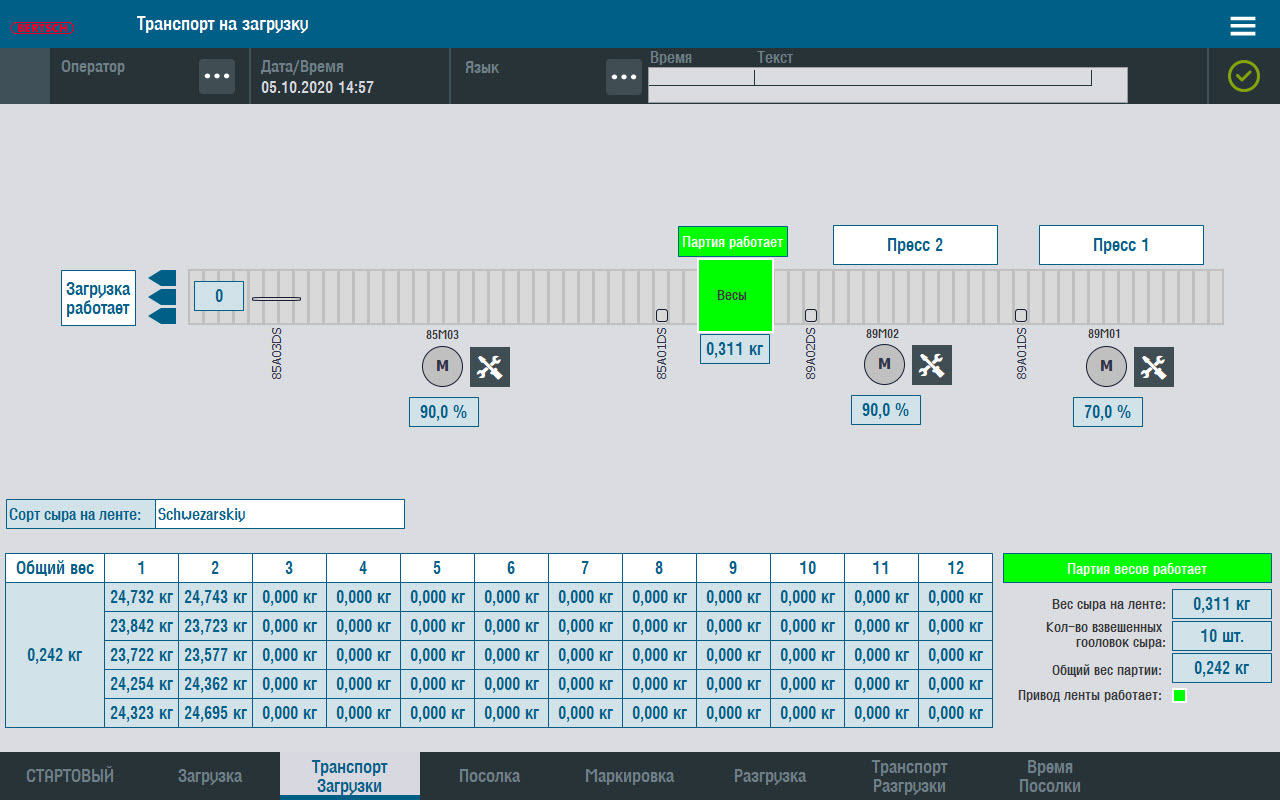
Task: Open the hamburger main menu
Action: (1242, 26)
